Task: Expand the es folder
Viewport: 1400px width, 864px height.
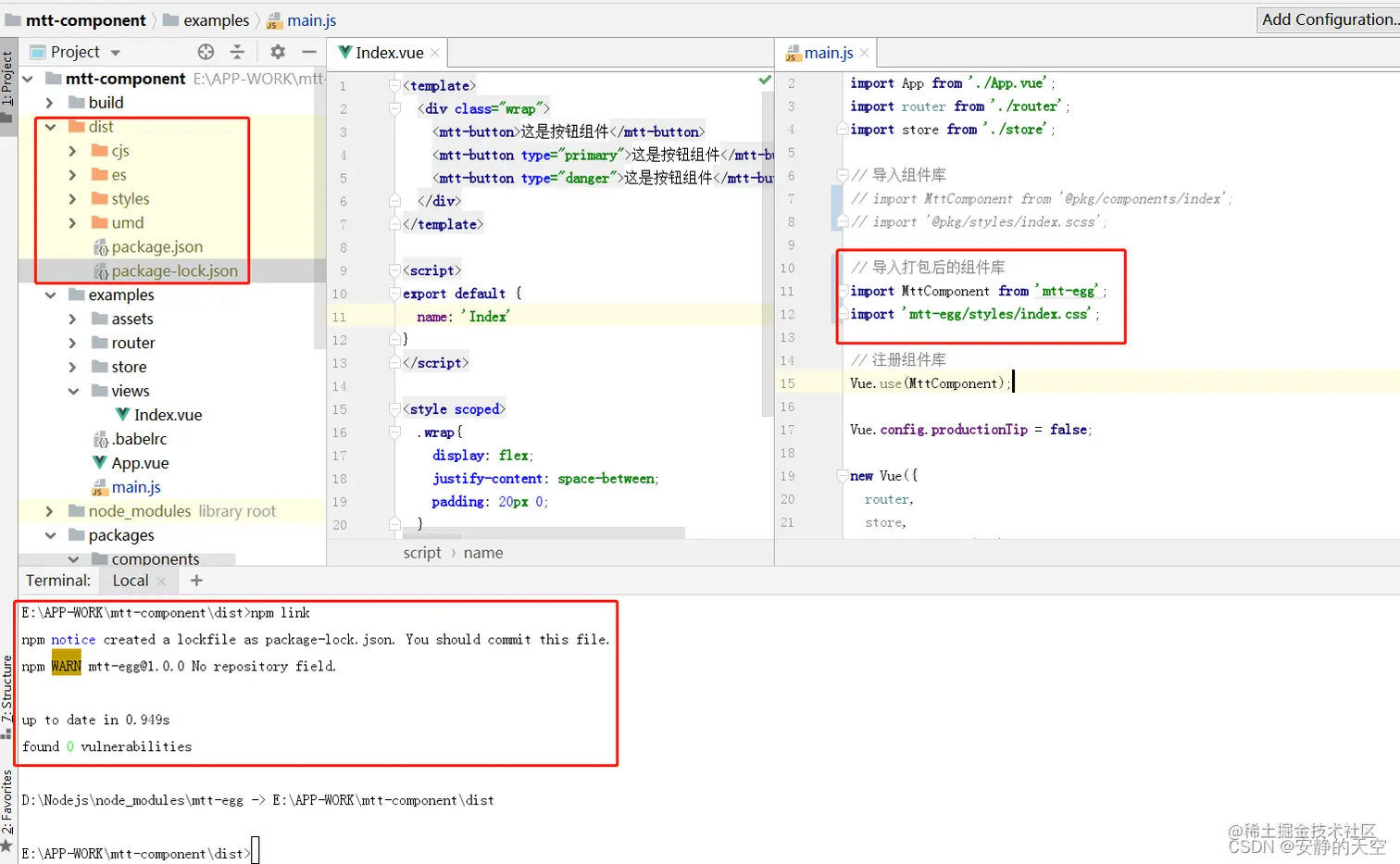Action: (73, 175)
